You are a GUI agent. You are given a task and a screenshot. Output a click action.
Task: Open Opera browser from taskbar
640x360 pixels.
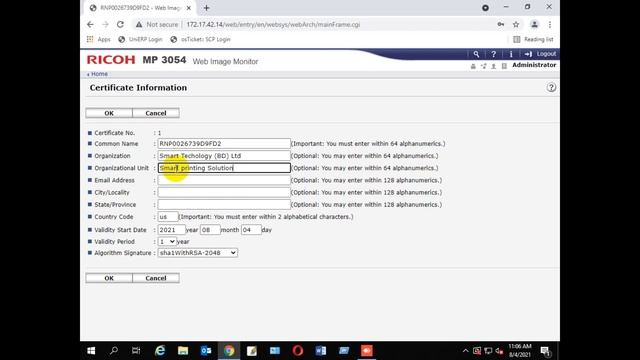click(x=298, y=351)
